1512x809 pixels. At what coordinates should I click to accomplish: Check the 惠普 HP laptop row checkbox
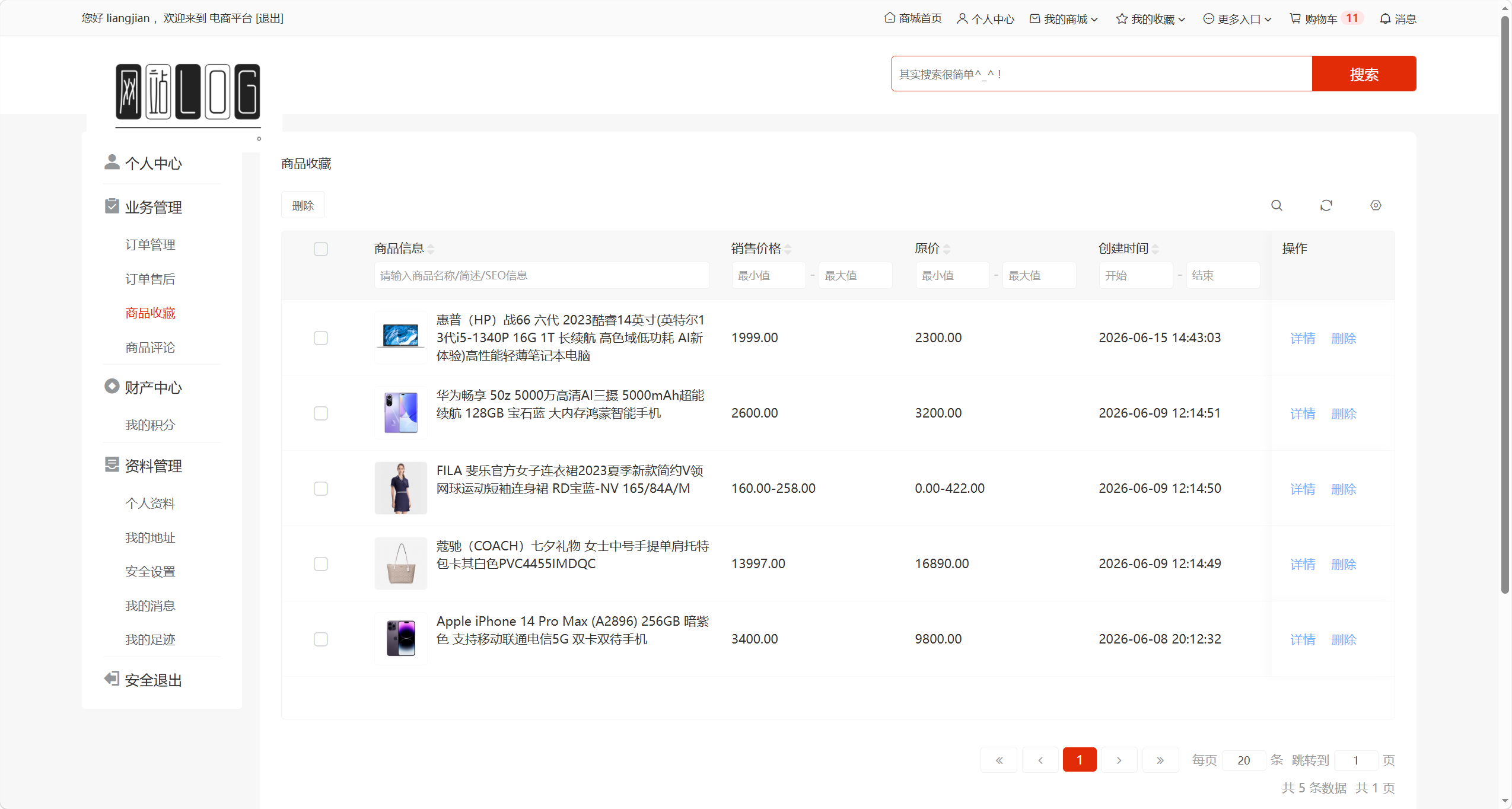click(x=321, y=338)
